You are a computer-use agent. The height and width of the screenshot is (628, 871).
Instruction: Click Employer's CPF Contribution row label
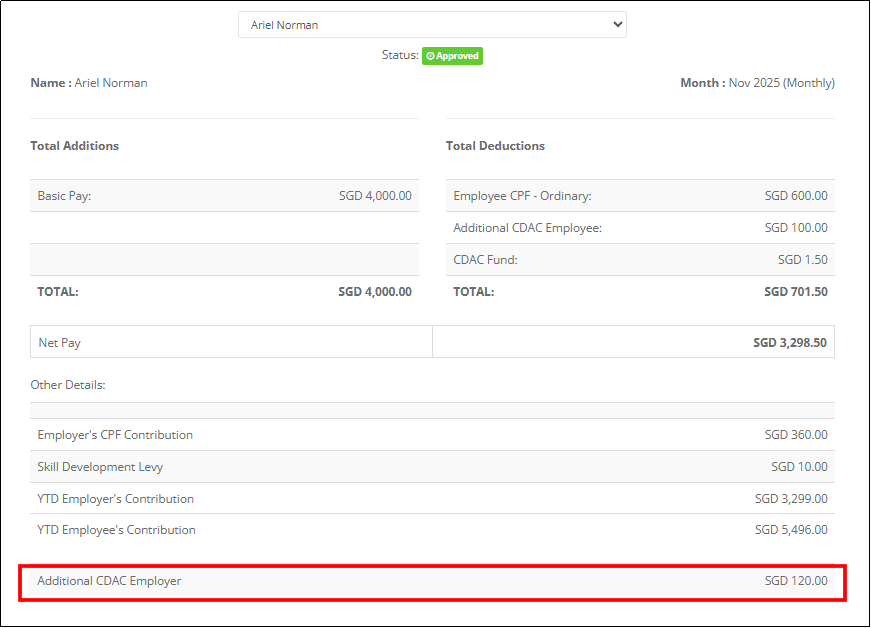click(x=115, y=435)
